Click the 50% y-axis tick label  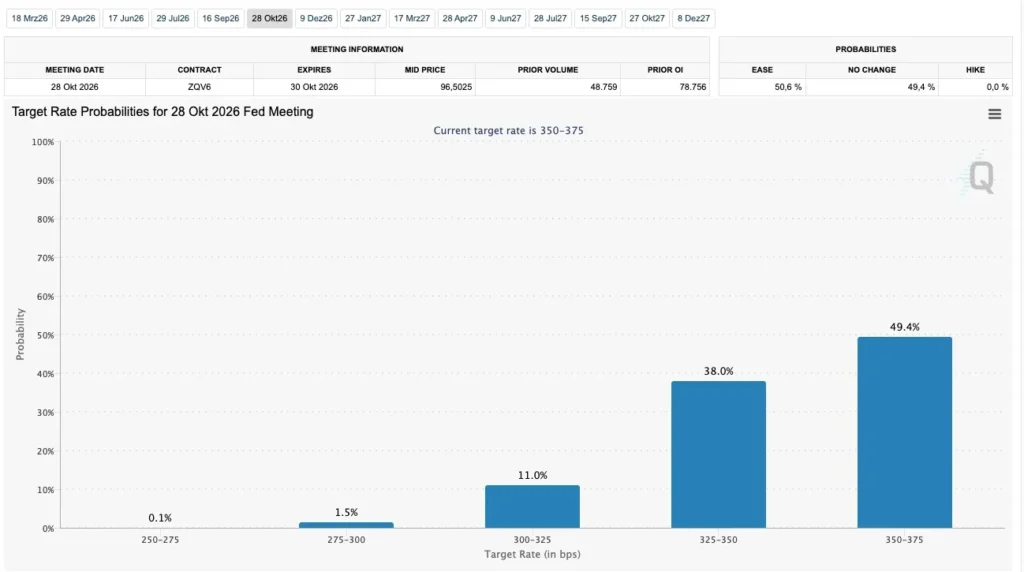(46, 336)
